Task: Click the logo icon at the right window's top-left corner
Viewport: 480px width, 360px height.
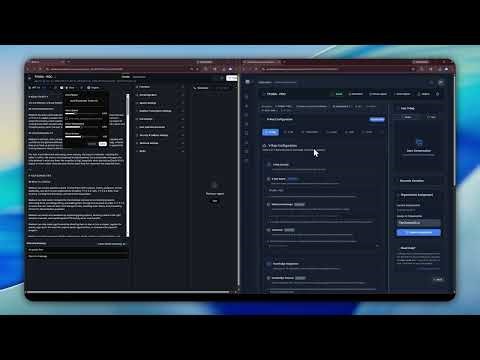Action: [248, 82]
